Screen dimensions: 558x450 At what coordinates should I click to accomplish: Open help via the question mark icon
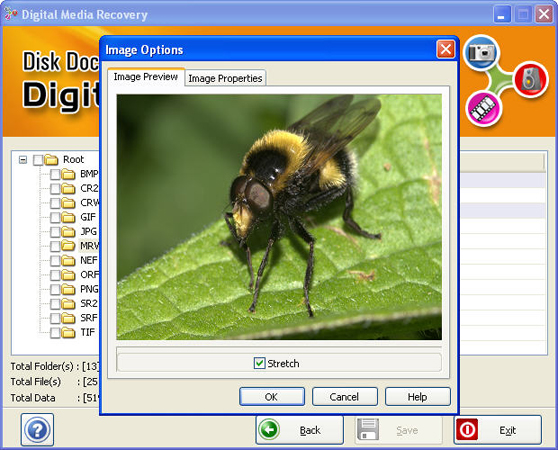(37, 430)
